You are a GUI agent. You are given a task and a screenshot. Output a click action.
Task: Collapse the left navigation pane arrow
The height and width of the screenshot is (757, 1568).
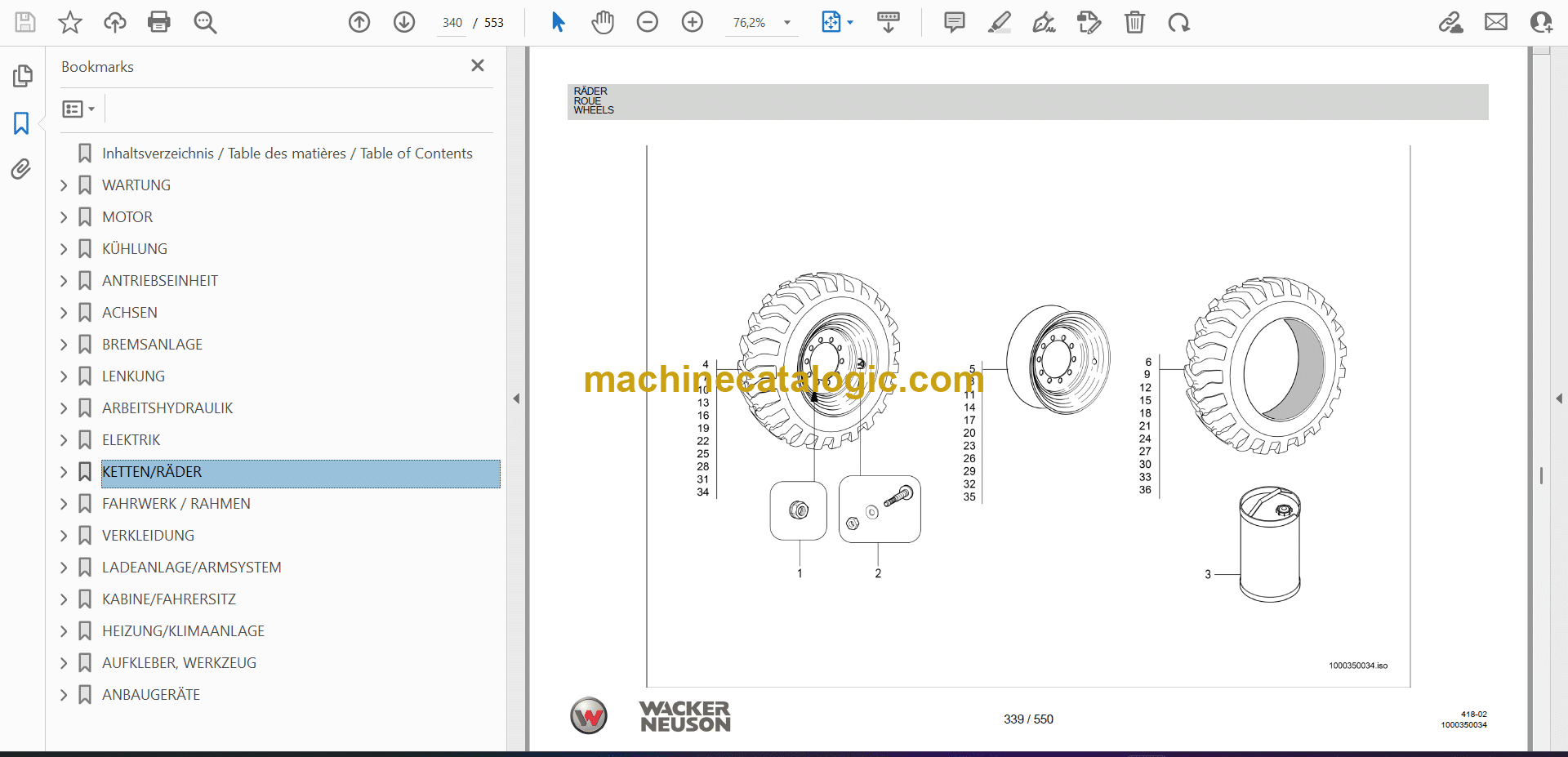pos(516,399)
